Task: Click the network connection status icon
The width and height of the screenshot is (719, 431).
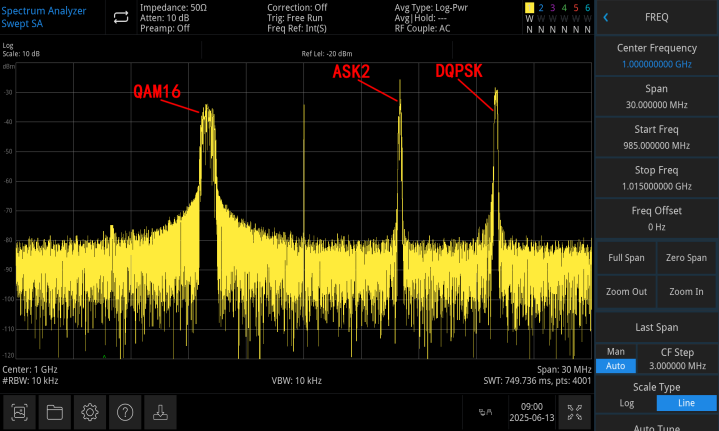Action: [x=485, y=412]
